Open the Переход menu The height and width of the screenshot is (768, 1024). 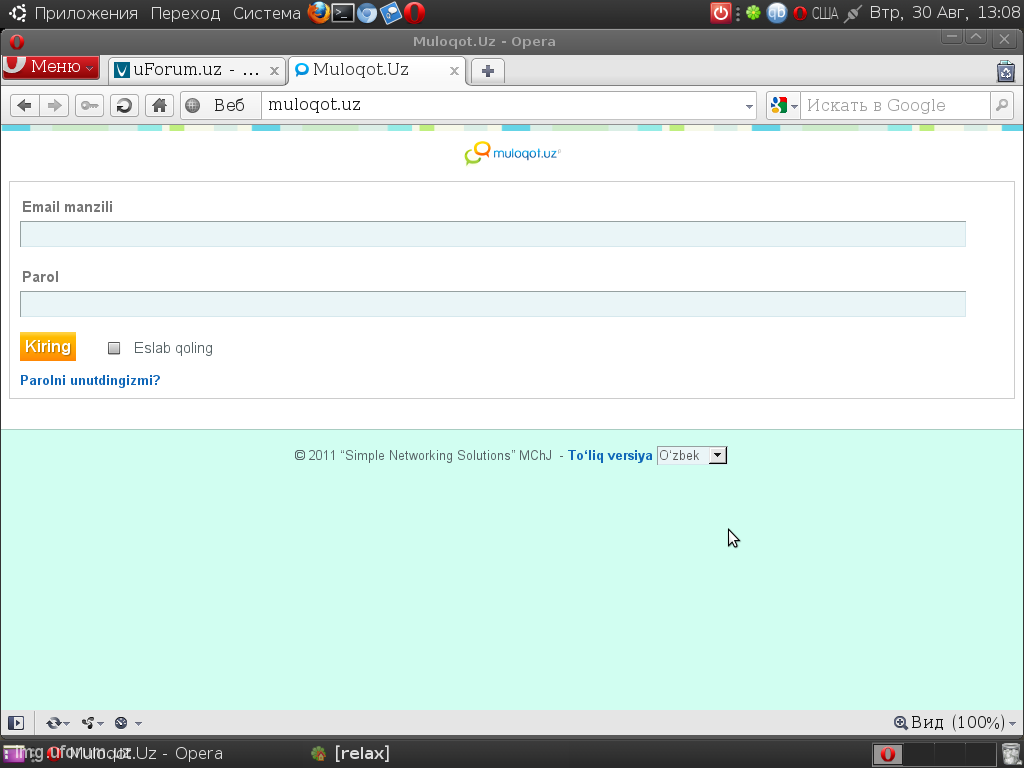185,13
